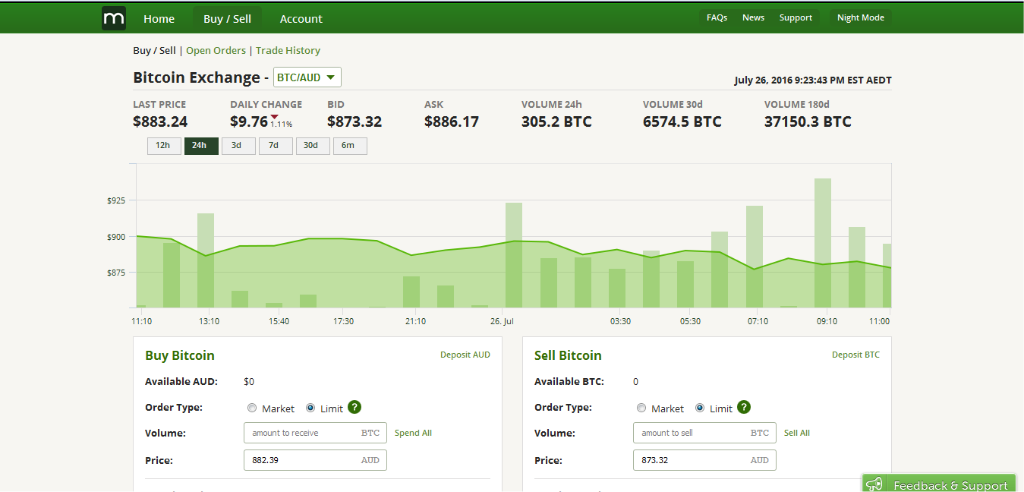Click the site logo icon
The image size is (1024, 492).
[114, 18]
